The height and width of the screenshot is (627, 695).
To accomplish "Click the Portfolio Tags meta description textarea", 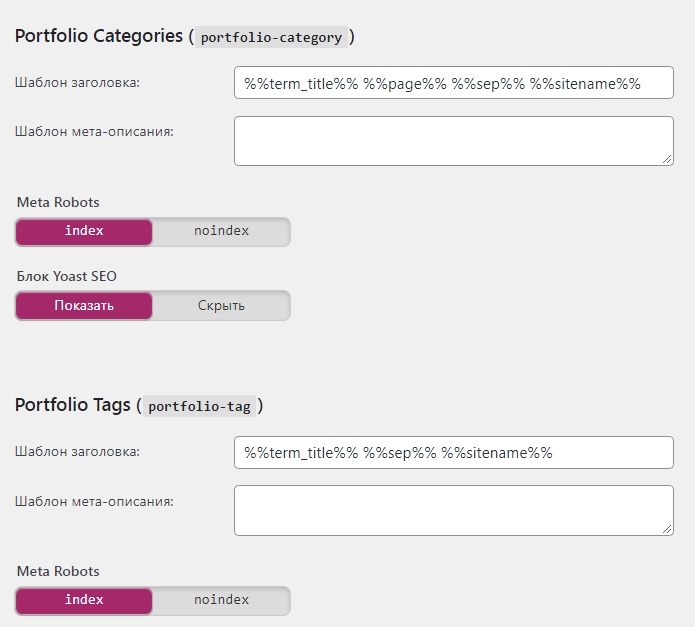I will [x=453, y=510].
